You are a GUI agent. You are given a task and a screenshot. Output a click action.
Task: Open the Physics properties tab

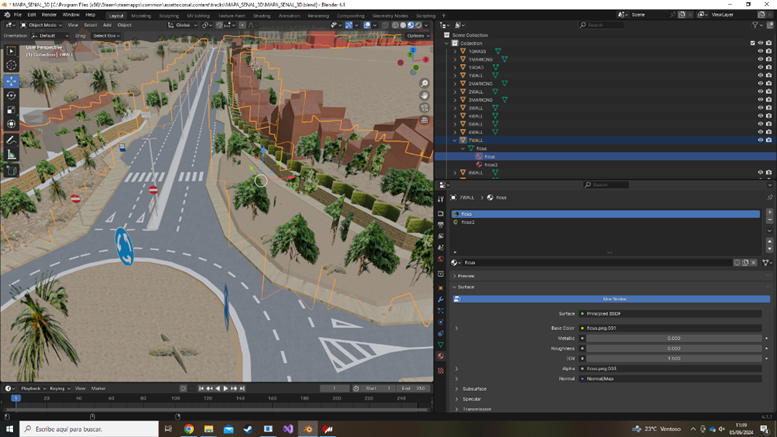(441, 322)
